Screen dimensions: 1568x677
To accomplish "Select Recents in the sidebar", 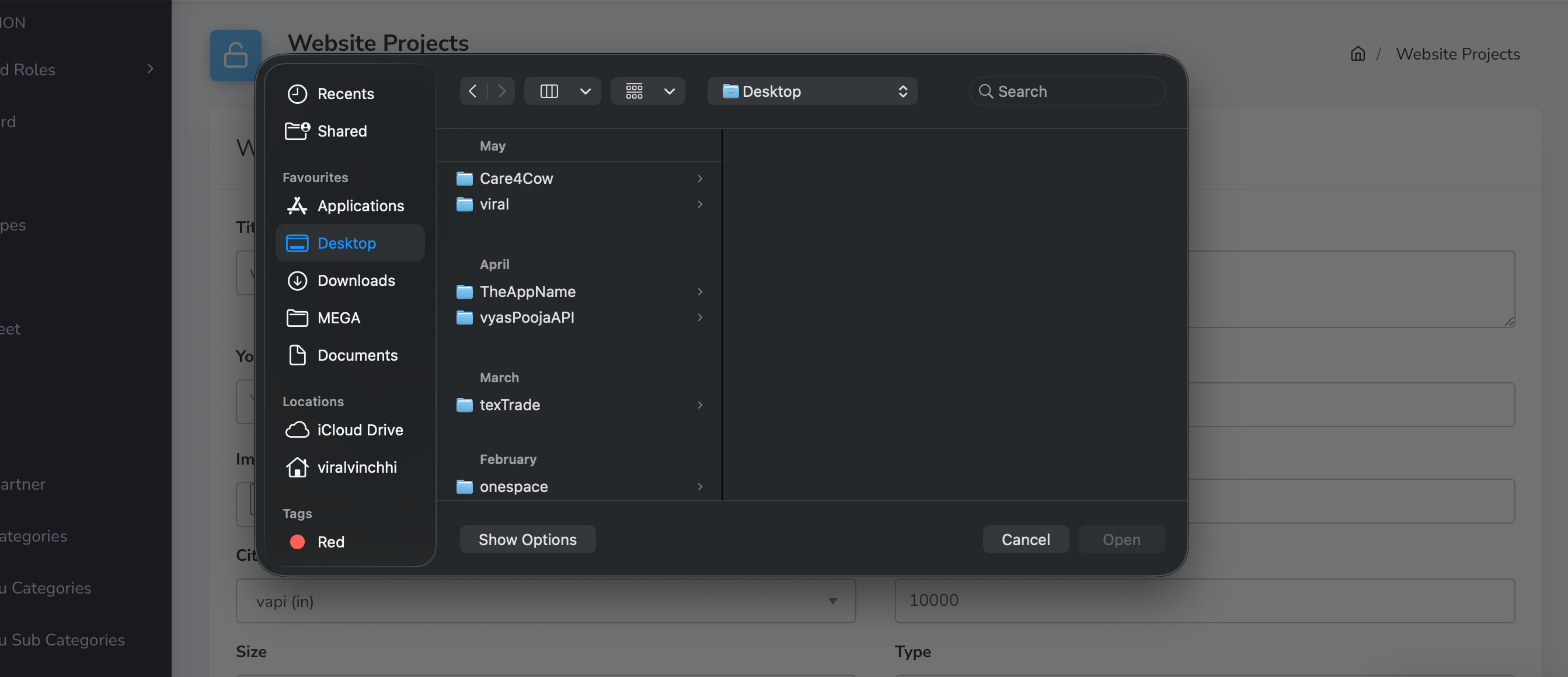I will [x=345, y=94].
